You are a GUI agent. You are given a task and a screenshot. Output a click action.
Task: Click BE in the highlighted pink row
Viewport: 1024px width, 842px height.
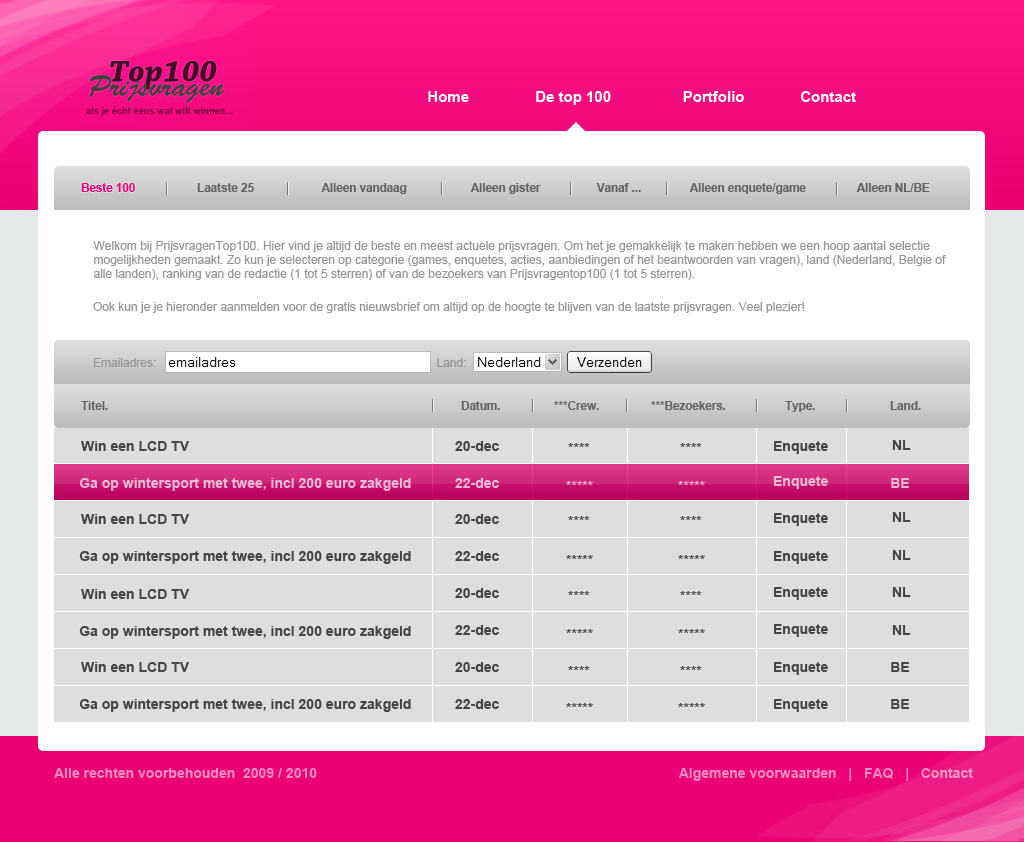[x=900, y=483]
